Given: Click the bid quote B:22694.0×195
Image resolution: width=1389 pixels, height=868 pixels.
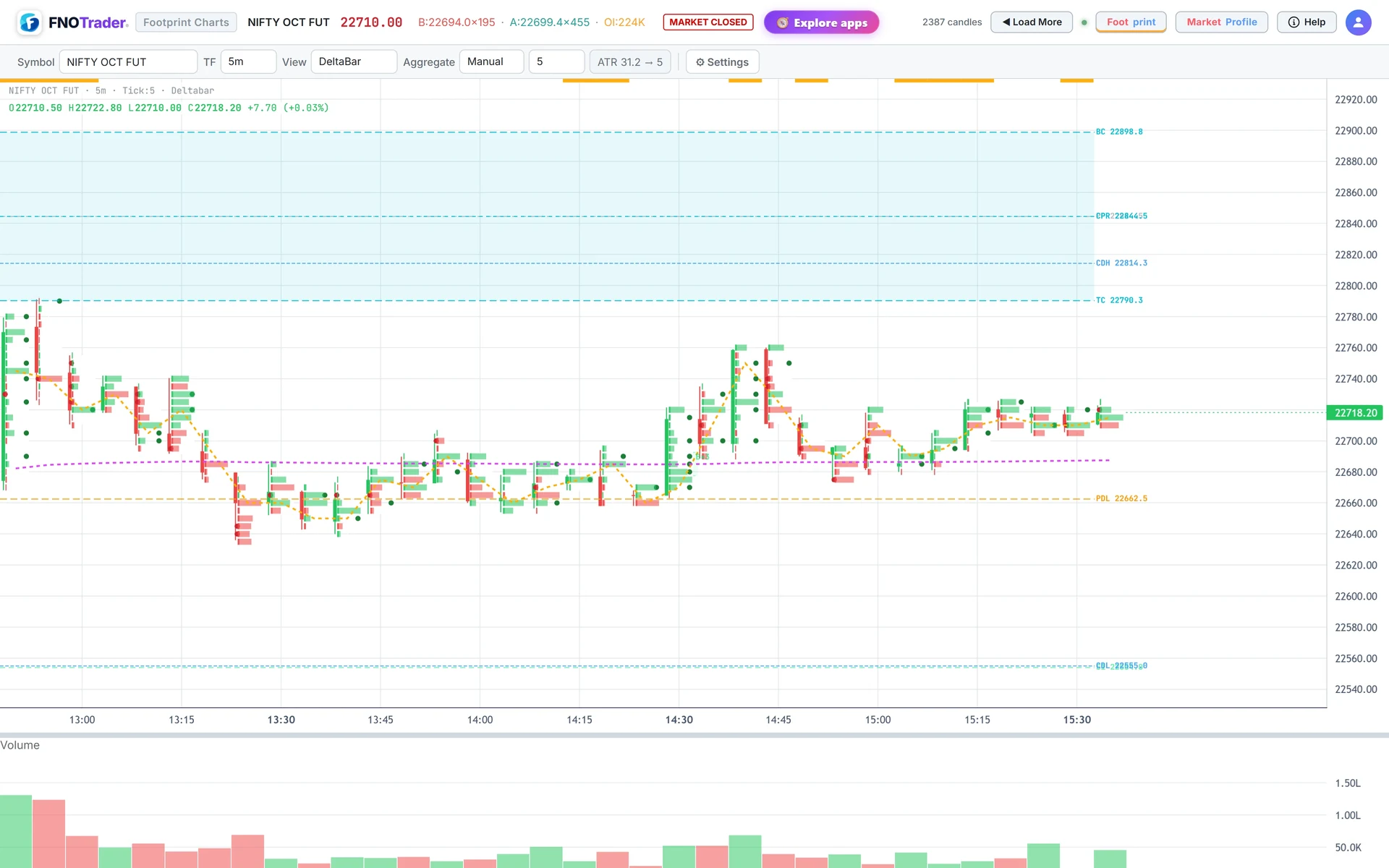Looking at the screenshot, I should coord(456,22).
